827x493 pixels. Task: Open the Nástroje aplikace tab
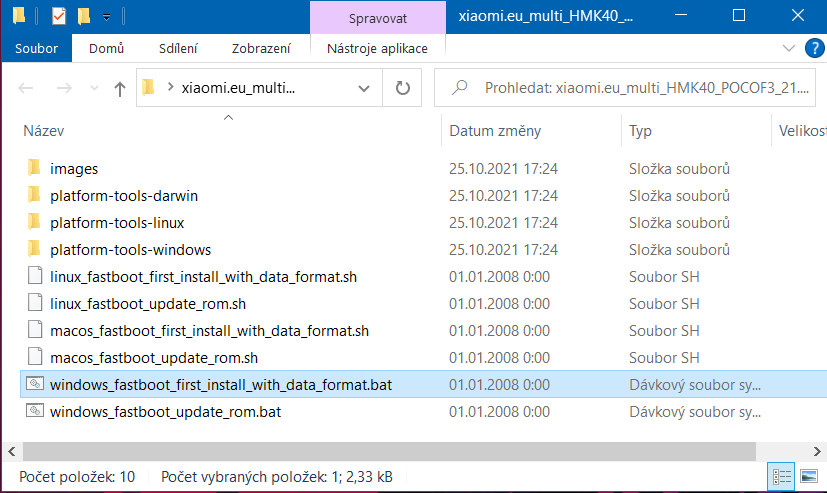pos(377,49)
